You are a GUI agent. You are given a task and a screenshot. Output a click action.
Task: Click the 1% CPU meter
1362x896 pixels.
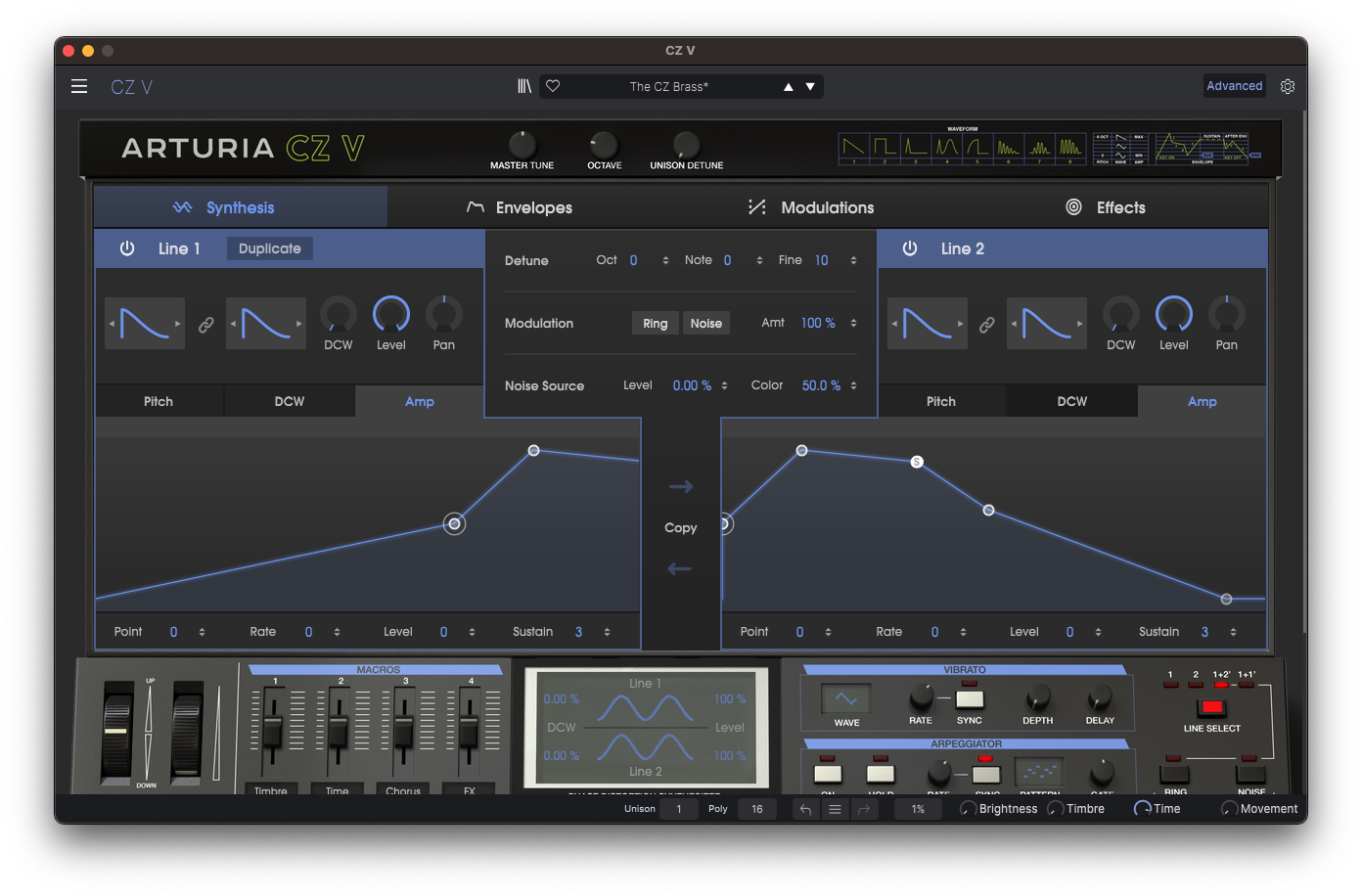pyautogui.click(x=918, y=809)
